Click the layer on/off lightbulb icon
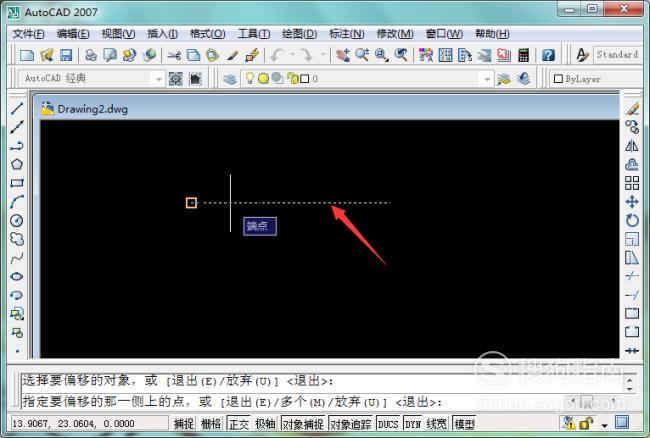The height and width of the screenshot is (438, 650). click(x=250, y=78)
